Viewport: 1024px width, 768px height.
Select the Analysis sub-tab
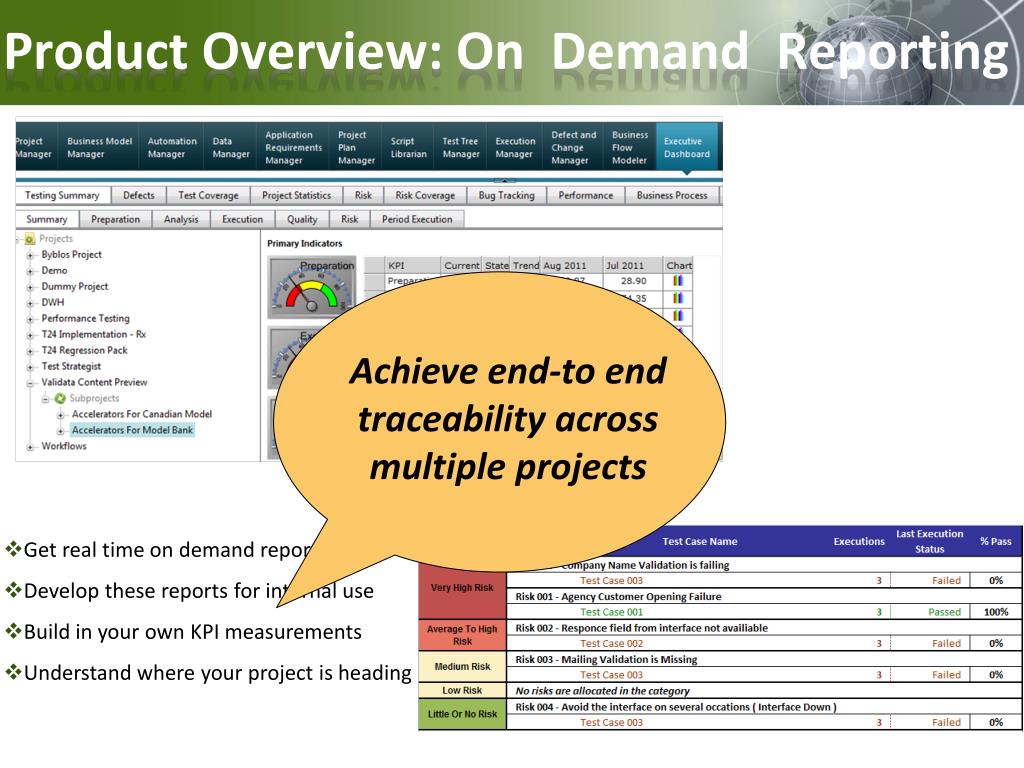click(181, 219)
